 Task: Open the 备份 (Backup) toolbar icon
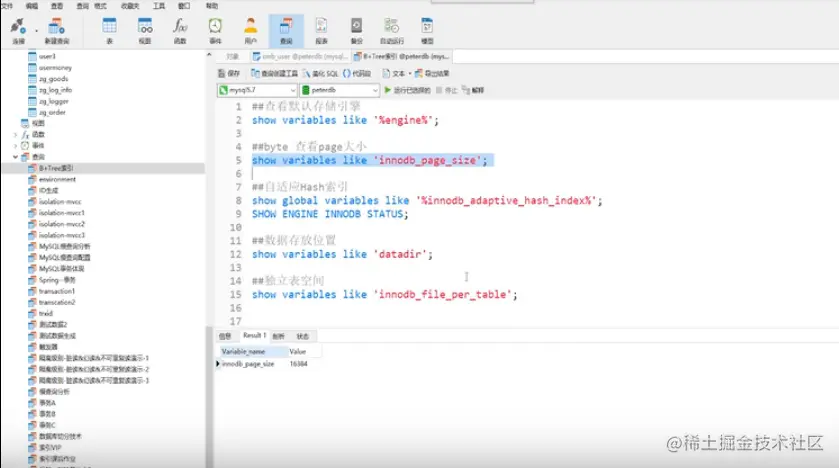click(x=356, y=30)
